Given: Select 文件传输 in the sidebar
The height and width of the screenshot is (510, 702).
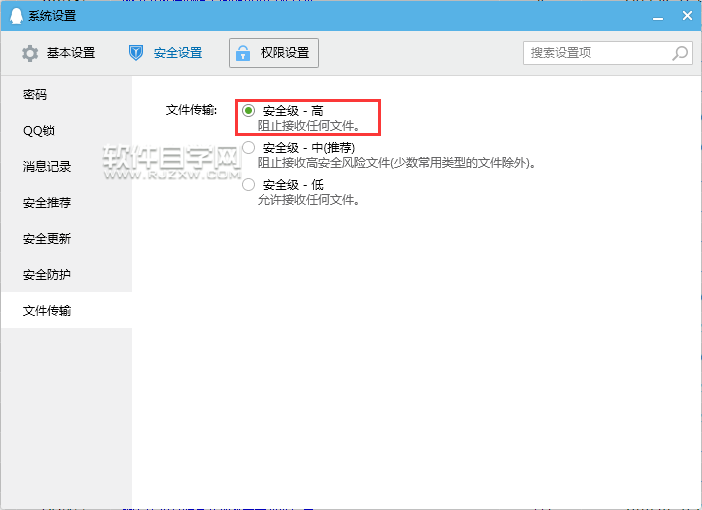Looking at the screenshot, I should tap(66, 310).
